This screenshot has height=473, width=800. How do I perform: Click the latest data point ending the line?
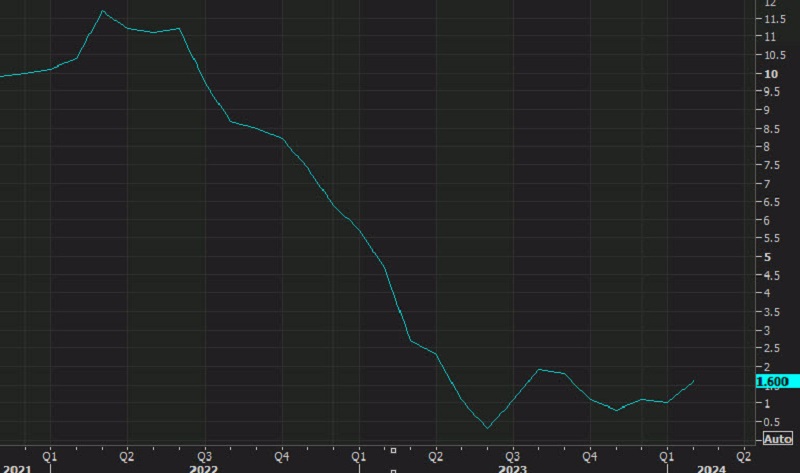694,380
